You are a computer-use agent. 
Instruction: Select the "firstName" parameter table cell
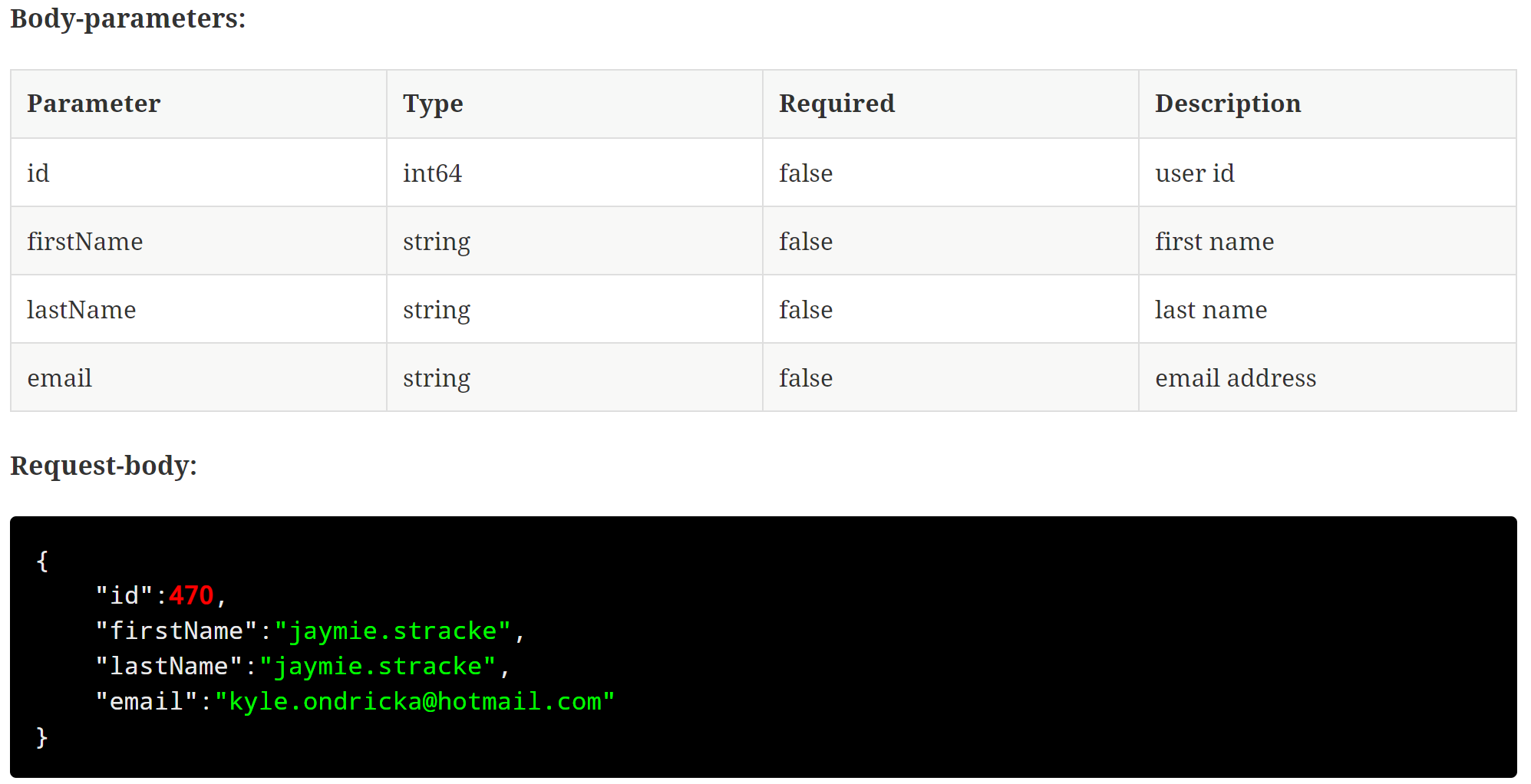pos(84,242)
